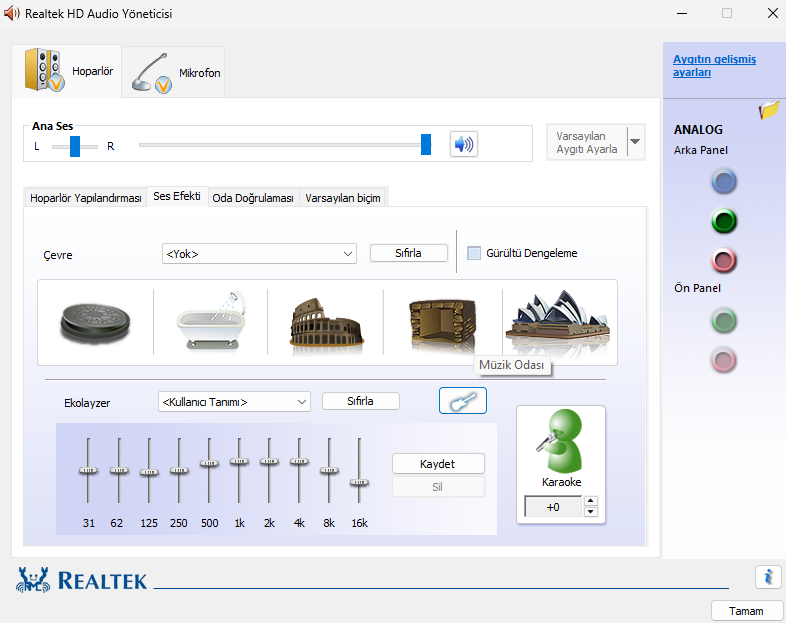The width and height of the screenshot is (786, 623).
Task: Click the L/R balance slider handle
Action: (75, 146)
